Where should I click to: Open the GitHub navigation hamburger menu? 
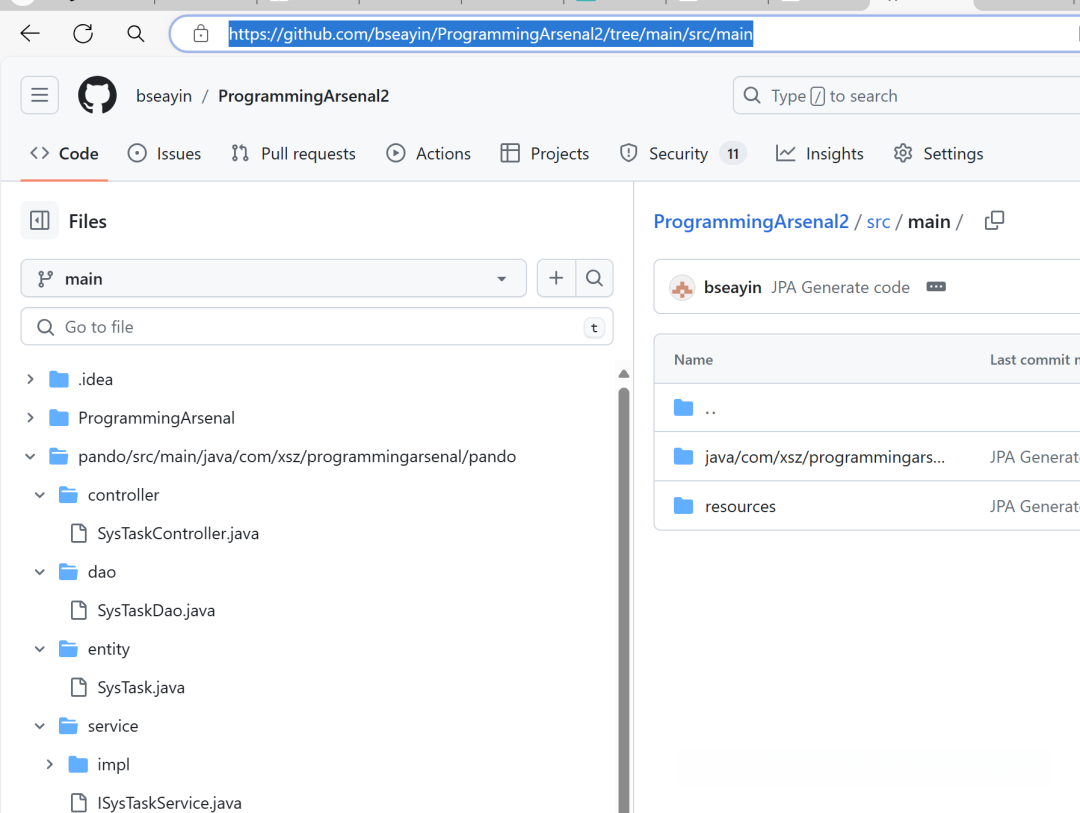[x=39, y=95]
